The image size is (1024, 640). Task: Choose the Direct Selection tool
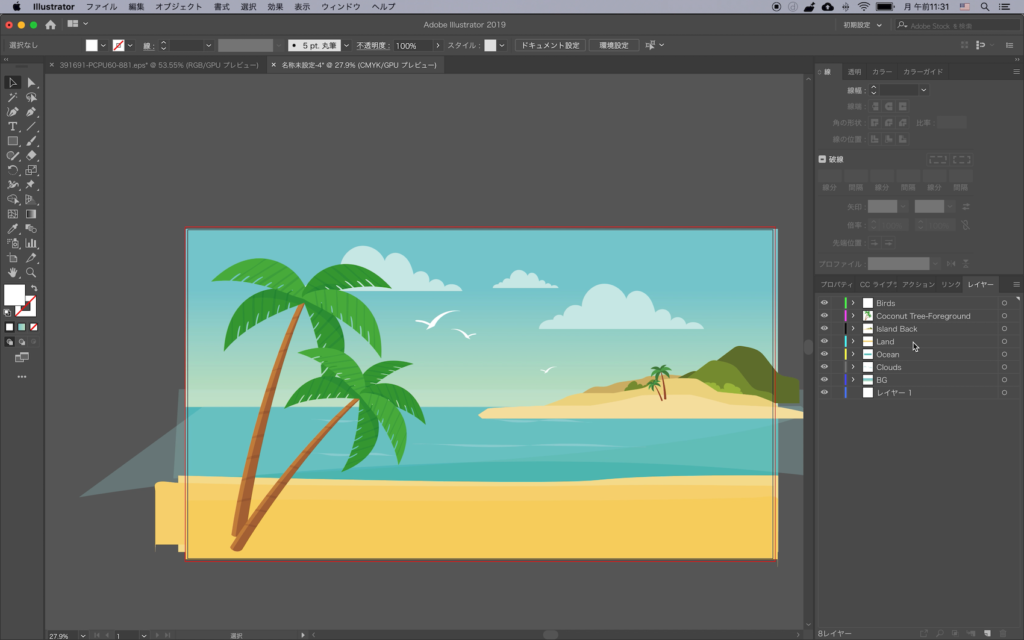32,83
